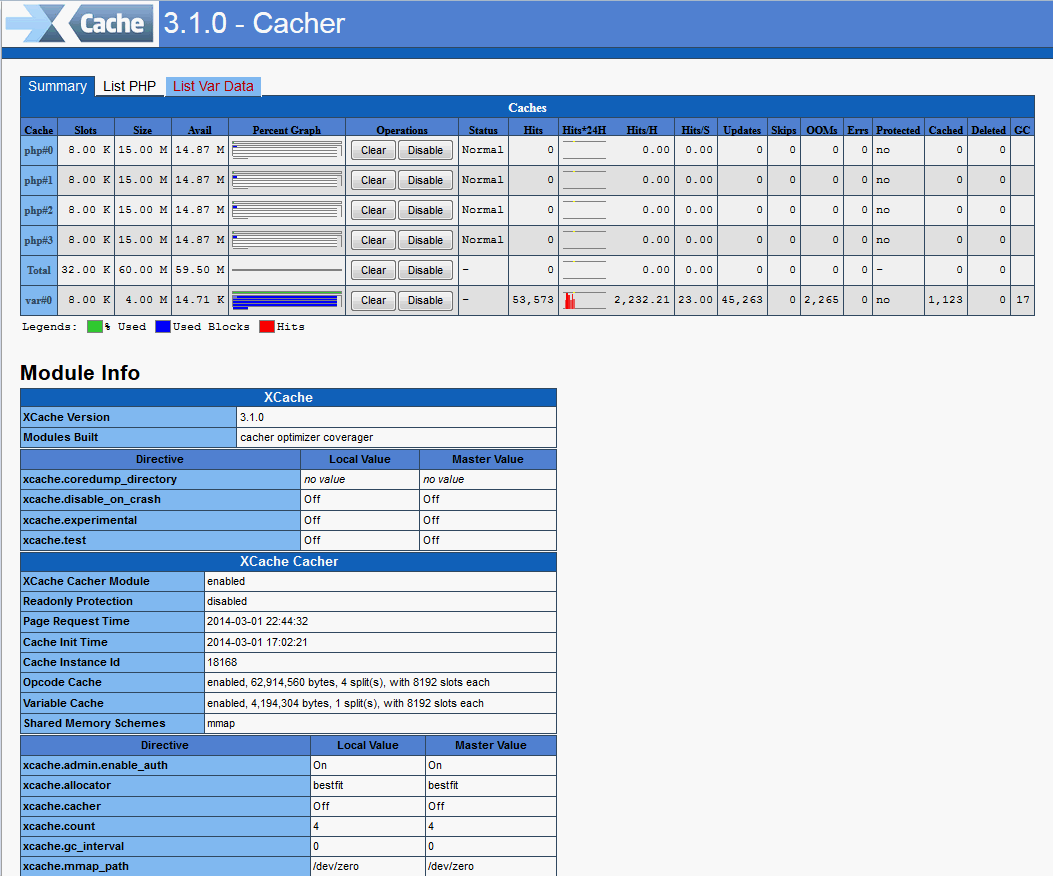Clear the php#1 cache
This screenshot has width=1053, height=876.
[x=373, y=180]
